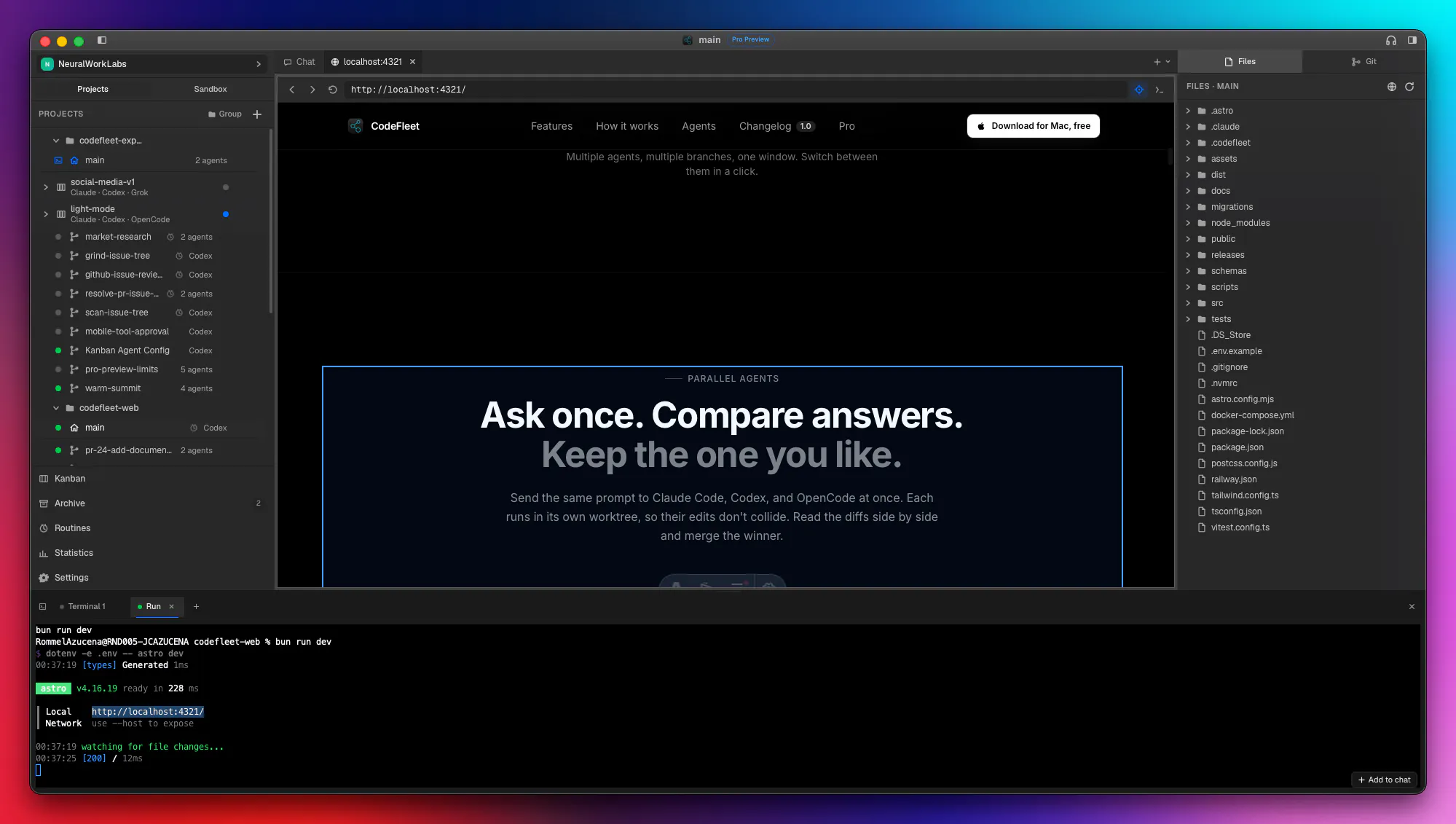Expand the light-mode group
This screenshot has width=1456, height=824.
tap(46, 214)
